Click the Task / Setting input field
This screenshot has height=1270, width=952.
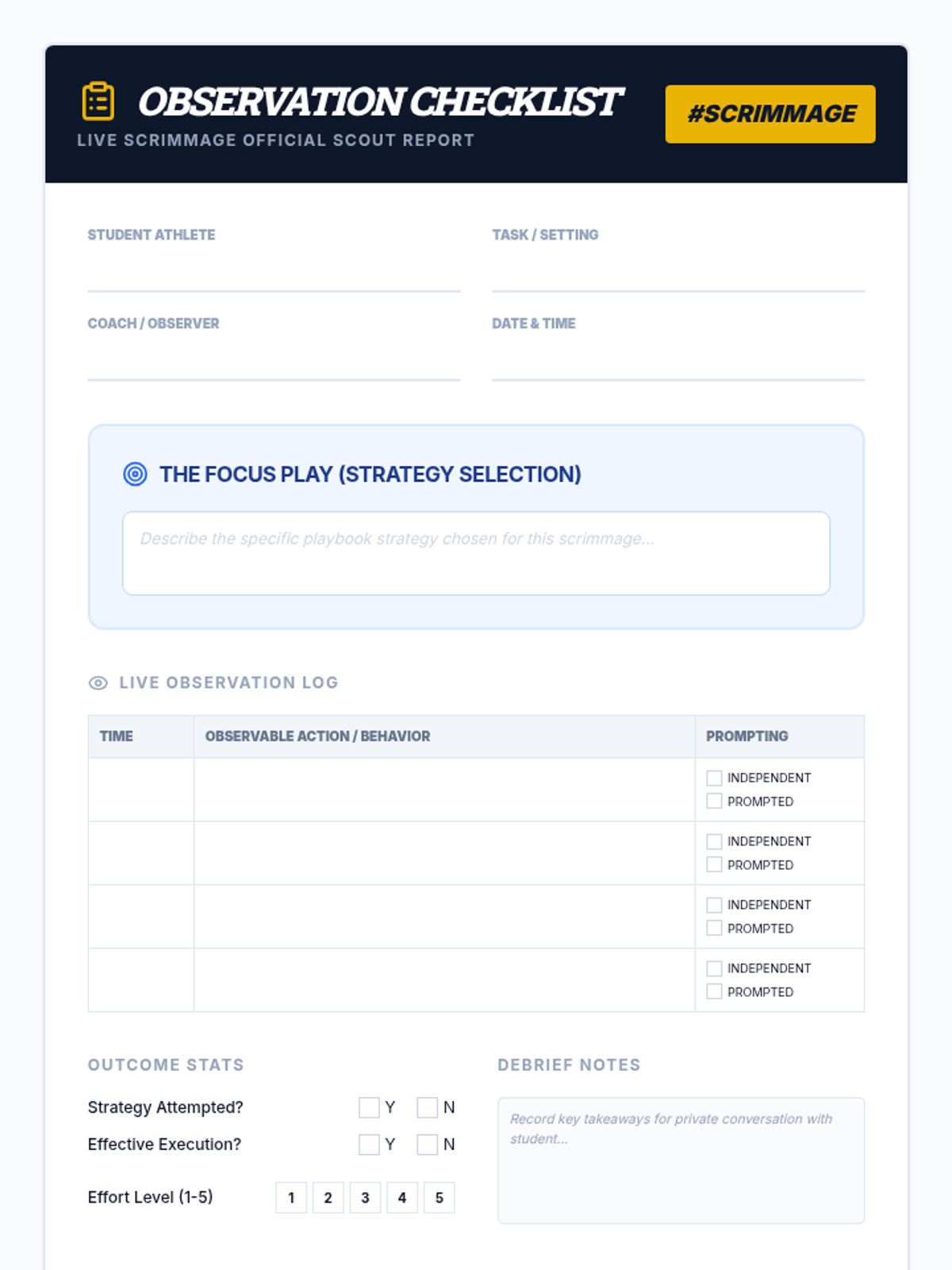point(678,274)
